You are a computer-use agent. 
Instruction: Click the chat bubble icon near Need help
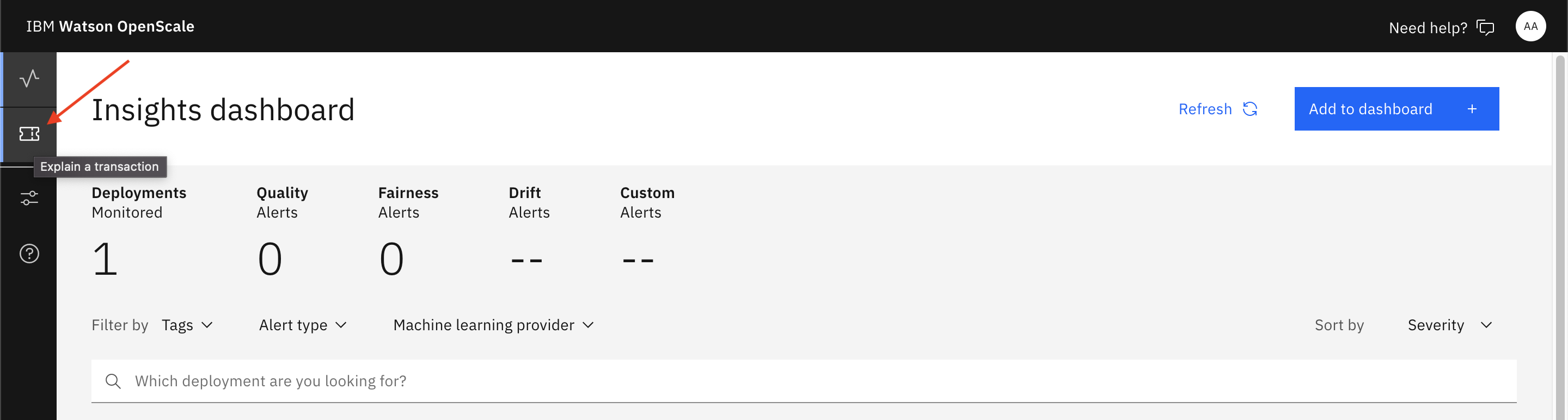[x=1485, y=28]
